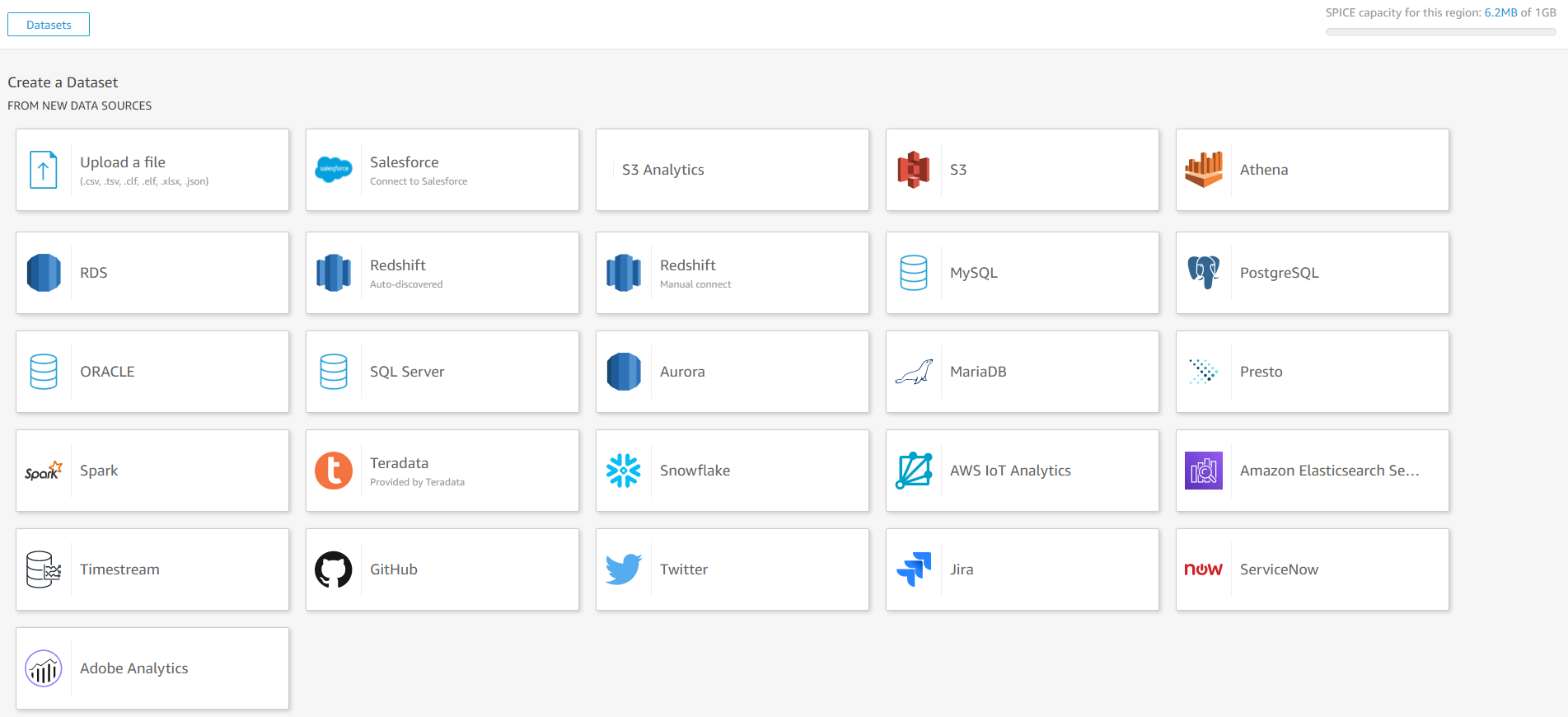Viewport: 1568px width, 717px height.
Task: Choose the Snowflake label
Action: tap(695, 471)
